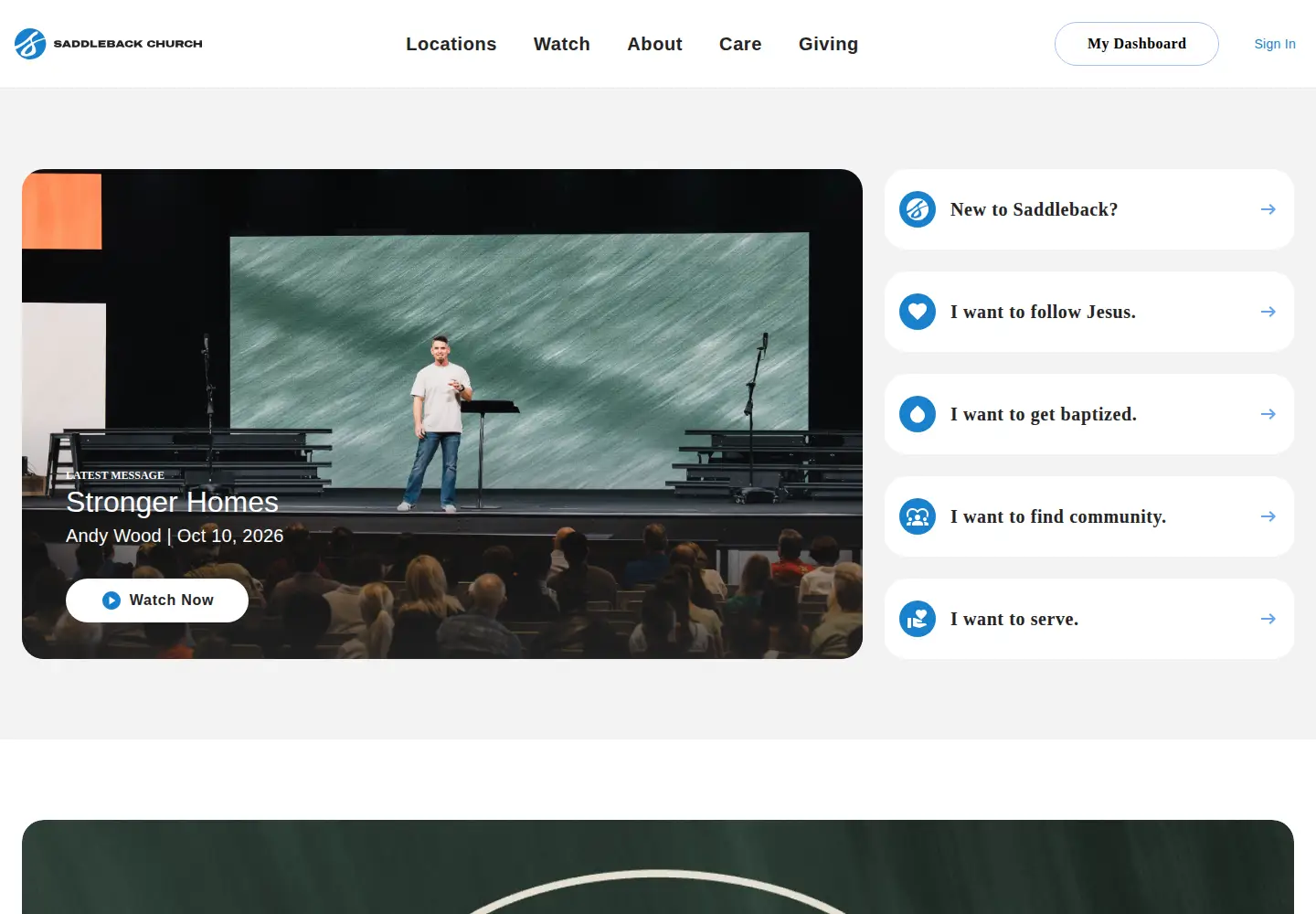Click the arrow on find community card
The height and width of the screenshot is (914, 1316).
point(1268,516)
